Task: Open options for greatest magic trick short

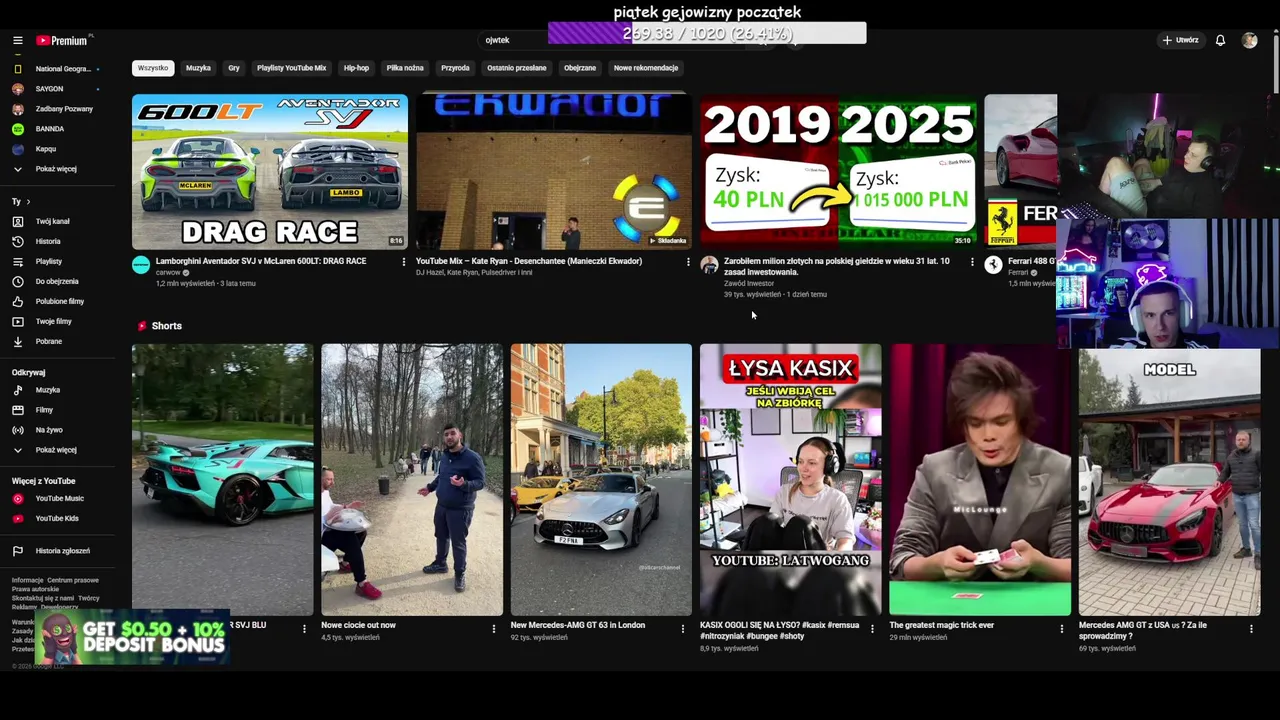Action: (1062, 629)
